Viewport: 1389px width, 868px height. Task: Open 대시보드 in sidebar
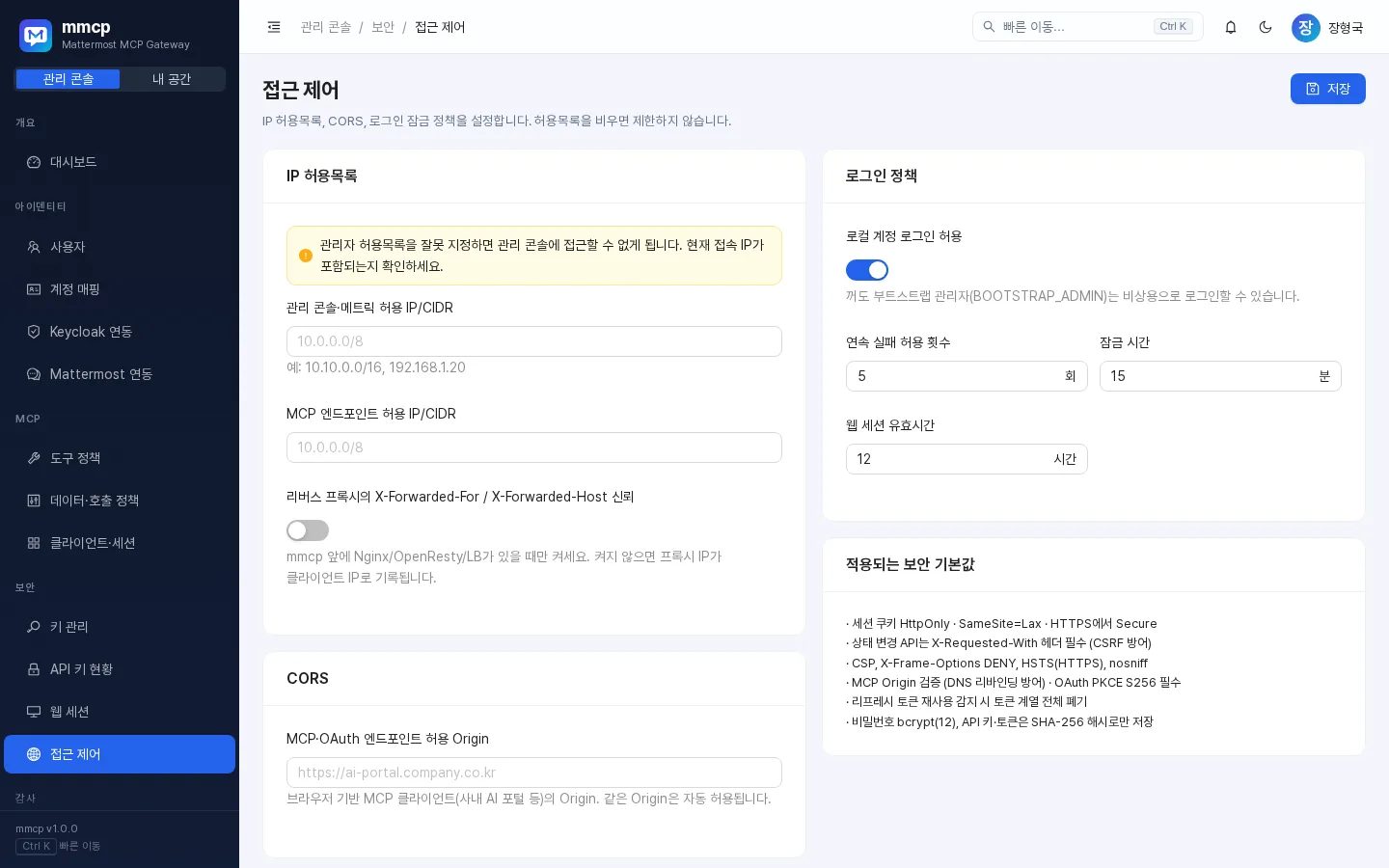tap(120, 162)
